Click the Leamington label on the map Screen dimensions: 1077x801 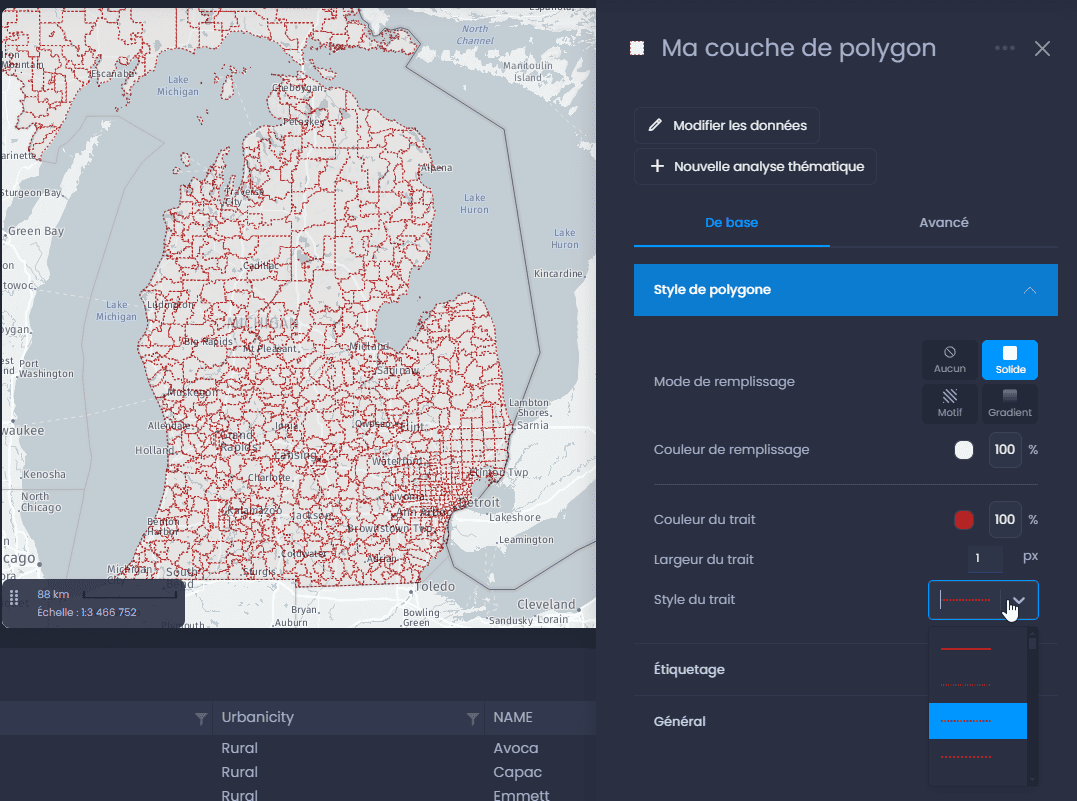pos(526,539)
